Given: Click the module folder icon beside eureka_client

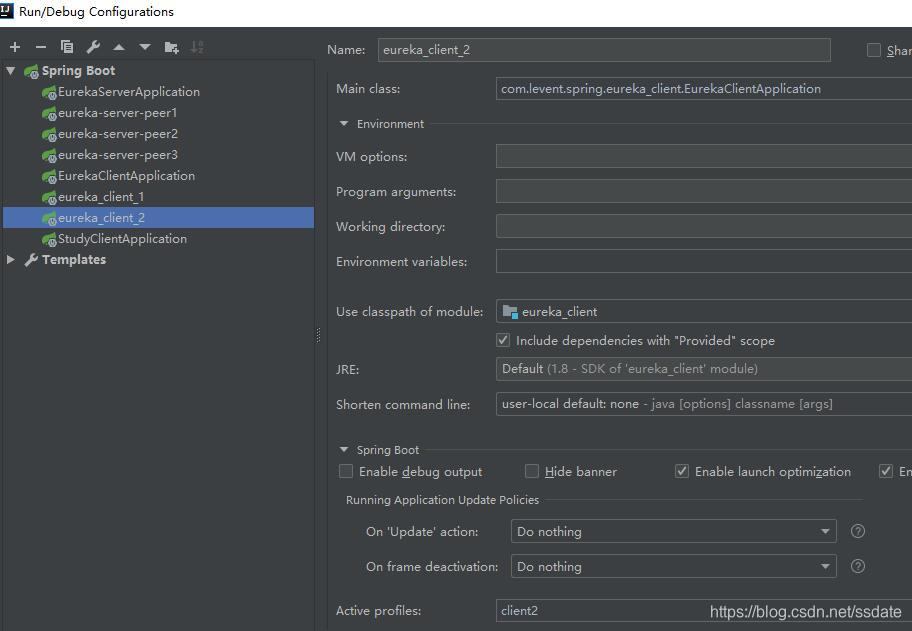Looking at the screenshot, I should click(x=510, y=312).
